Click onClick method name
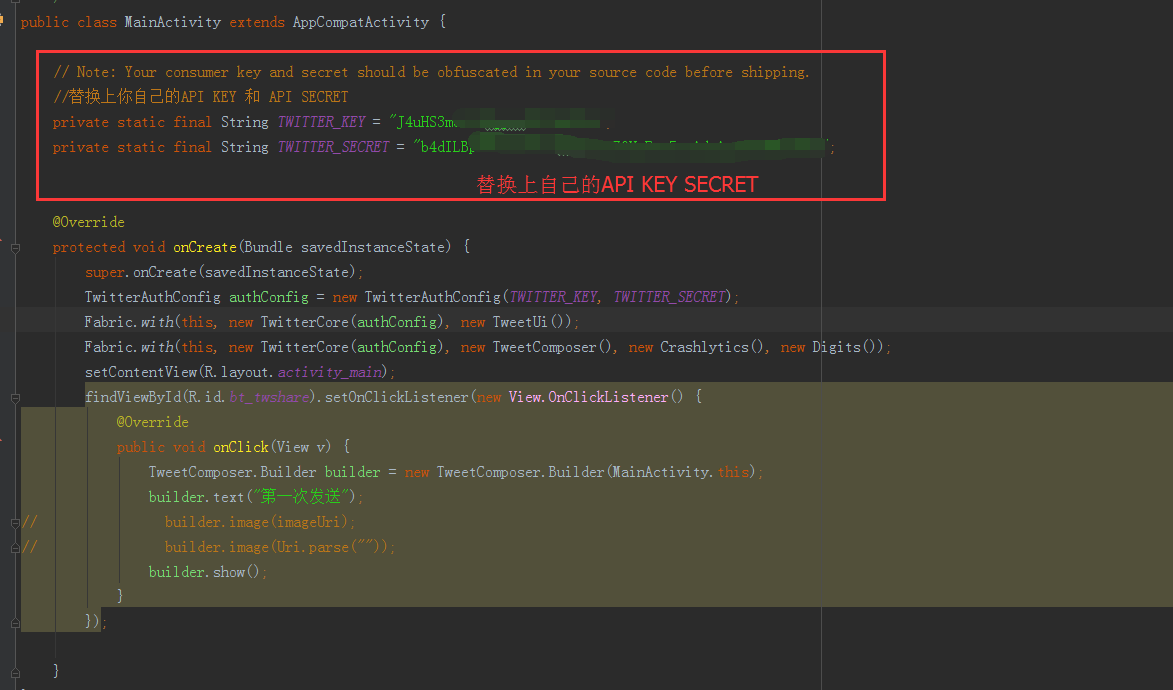This screenshot has width=1173, height=690. [x=241, y=448]
